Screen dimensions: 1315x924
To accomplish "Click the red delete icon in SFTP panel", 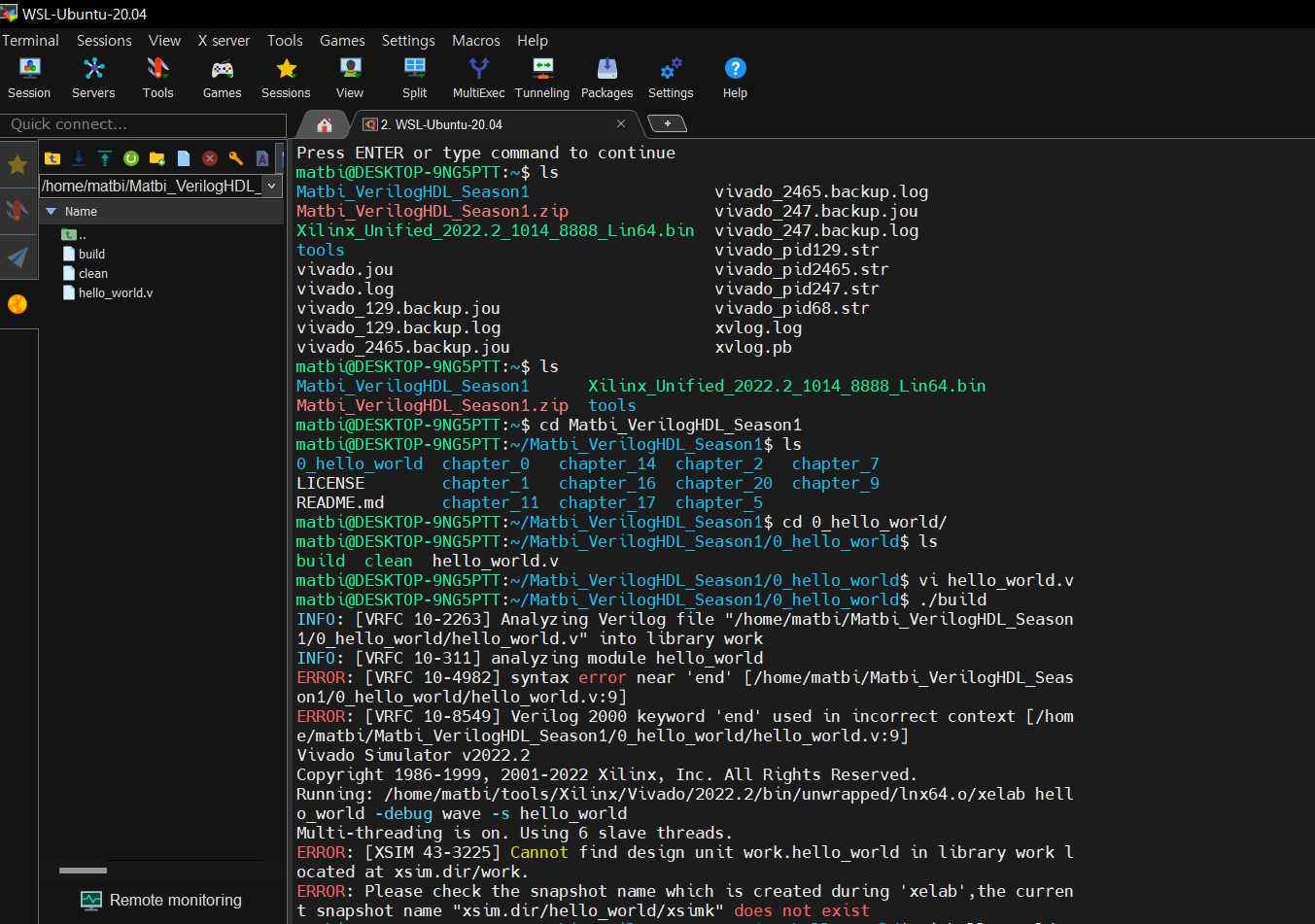I will pyautogui.click(x=210, y=158).
